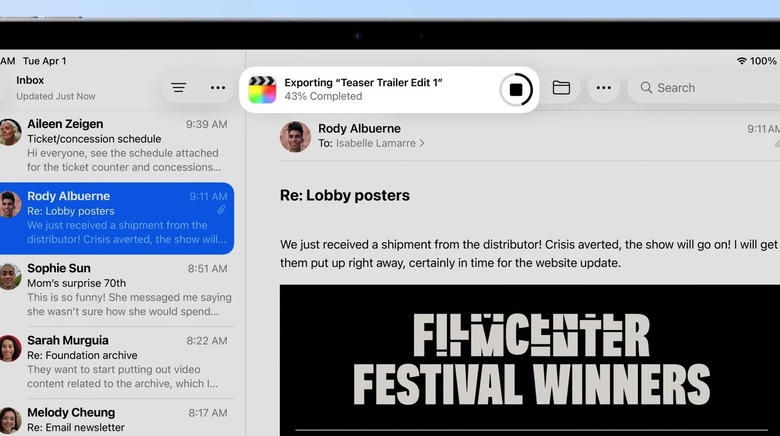Viewport: 780px width, 436px height.
Task: Open the mailbox filter list icon
Action: pos(179,88)
